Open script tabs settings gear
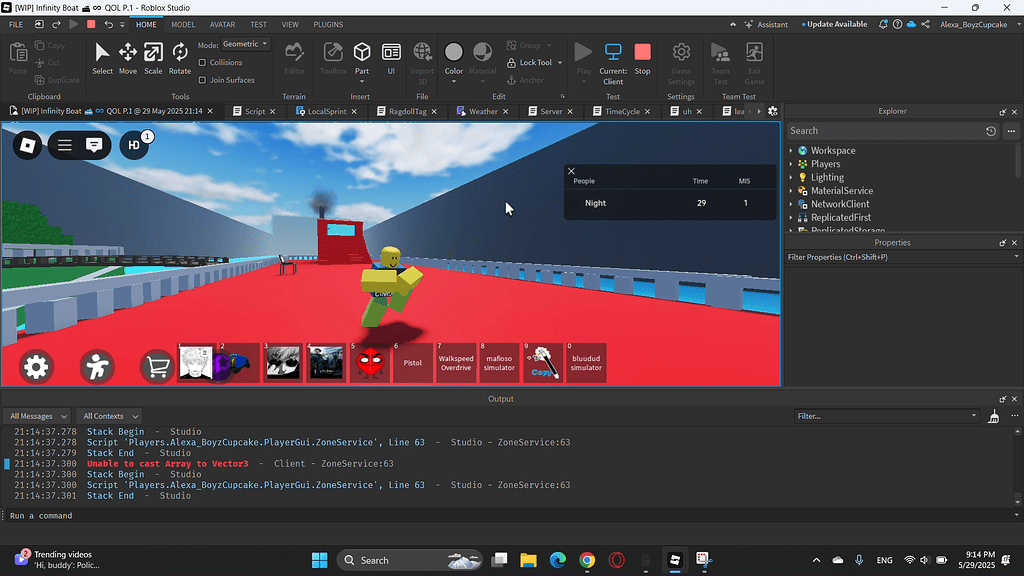The width and height of the screenshot is (1024, 576). [x=773, y=111]
